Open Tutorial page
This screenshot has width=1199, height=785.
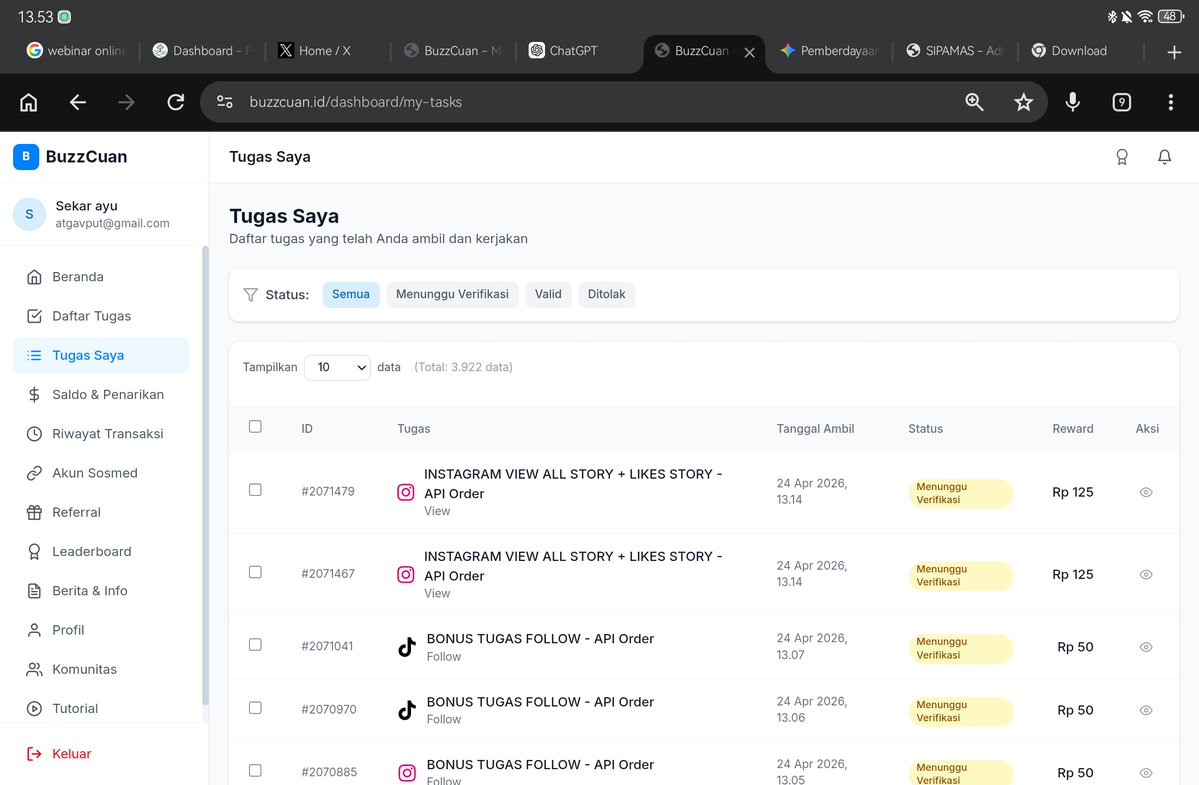pos(101,709)
